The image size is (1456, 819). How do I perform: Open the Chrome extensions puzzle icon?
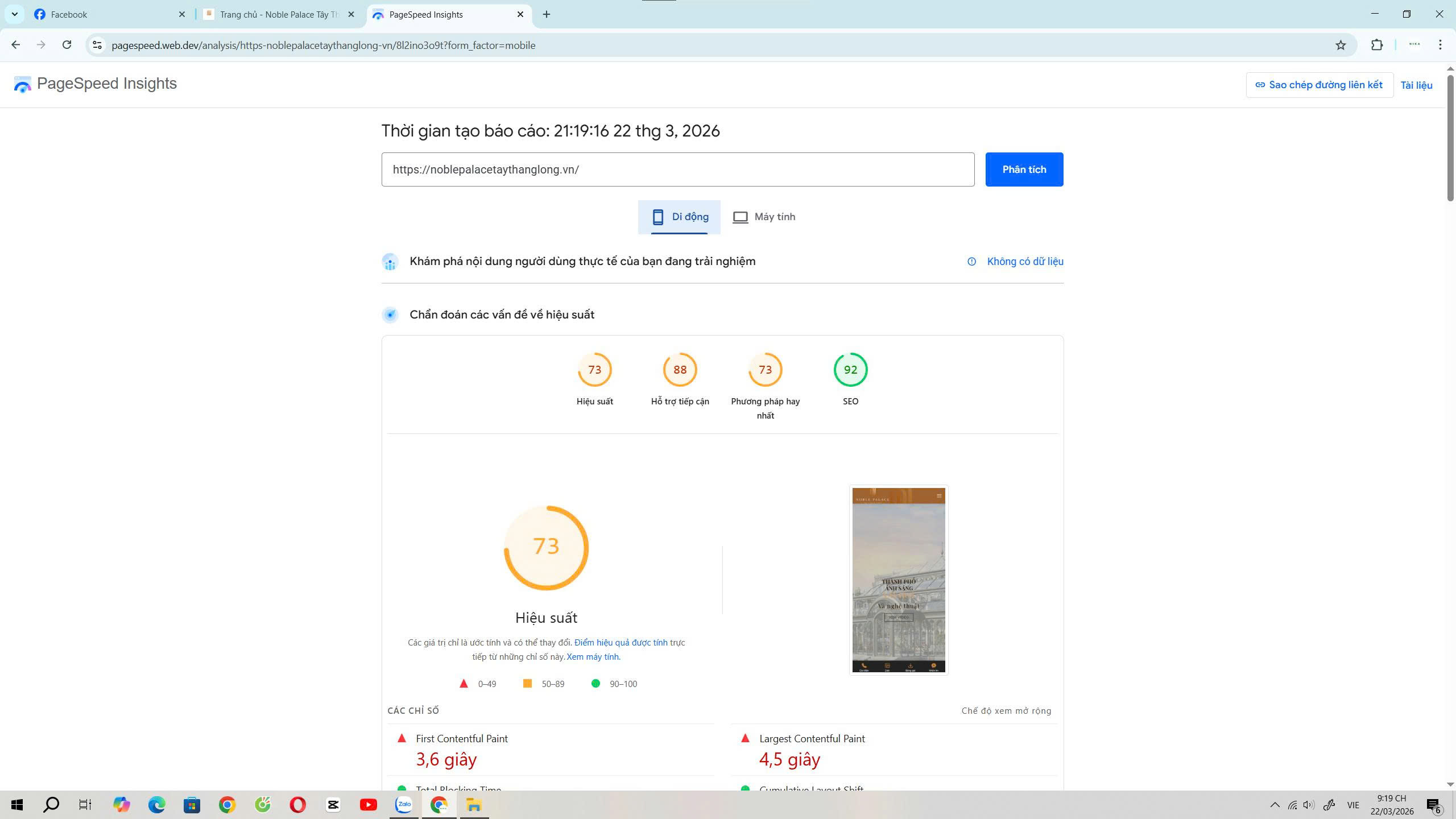point(1377,44)
